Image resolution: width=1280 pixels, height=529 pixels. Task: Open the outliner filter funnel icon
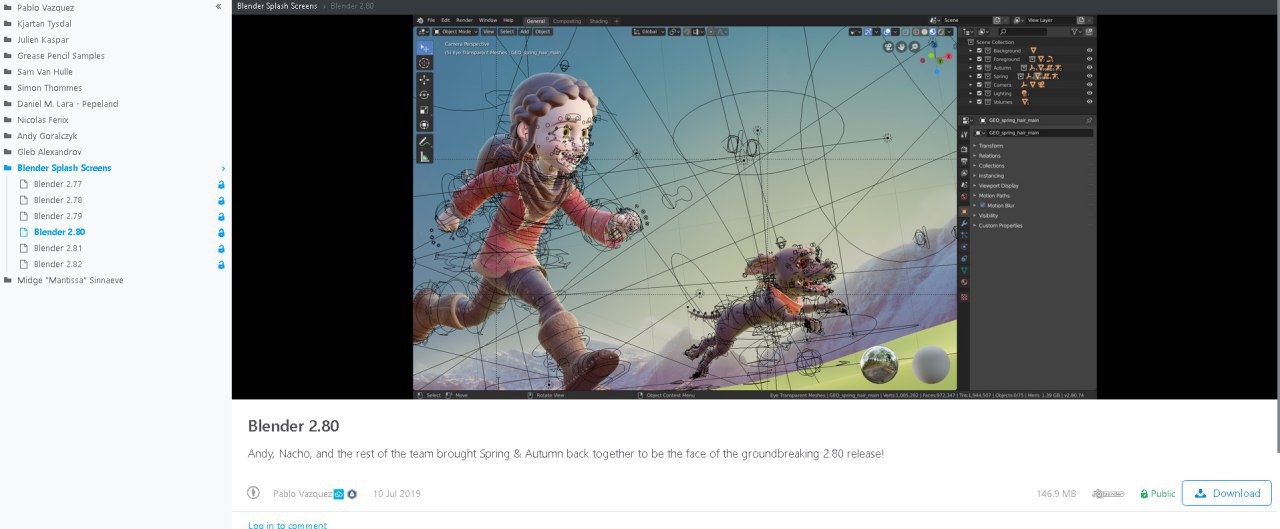[1076, 32]
